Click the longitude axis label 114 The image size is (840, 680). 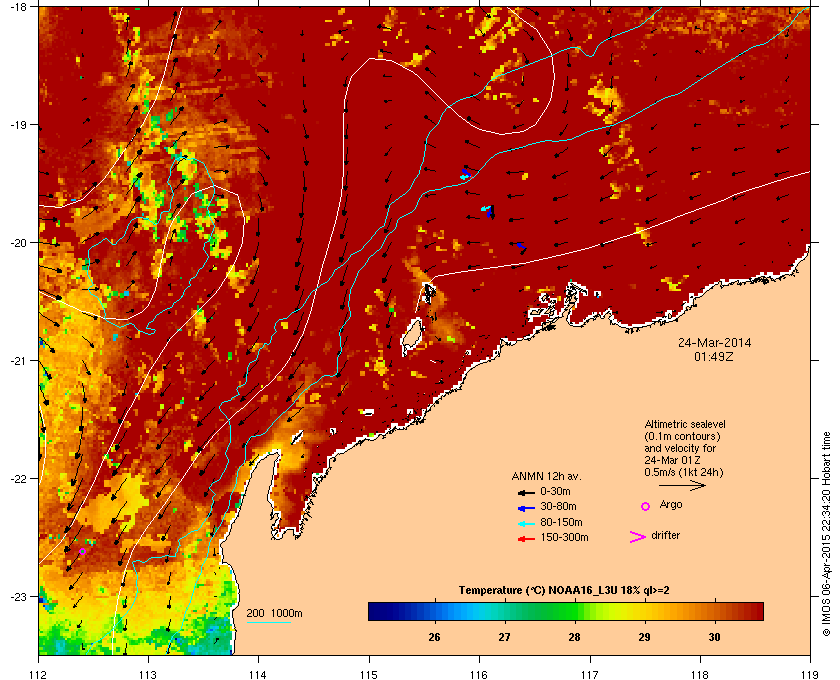click(x=258, y=674)
